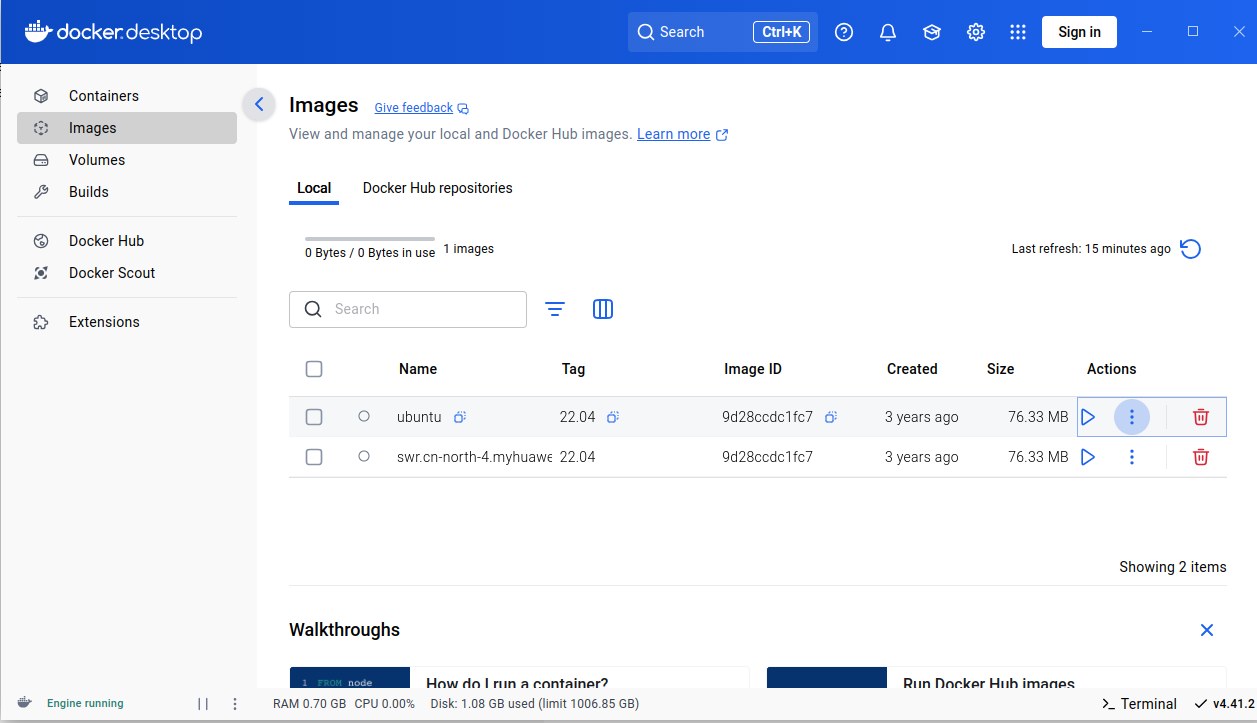Select Images in sidebar

coord(127,128)
